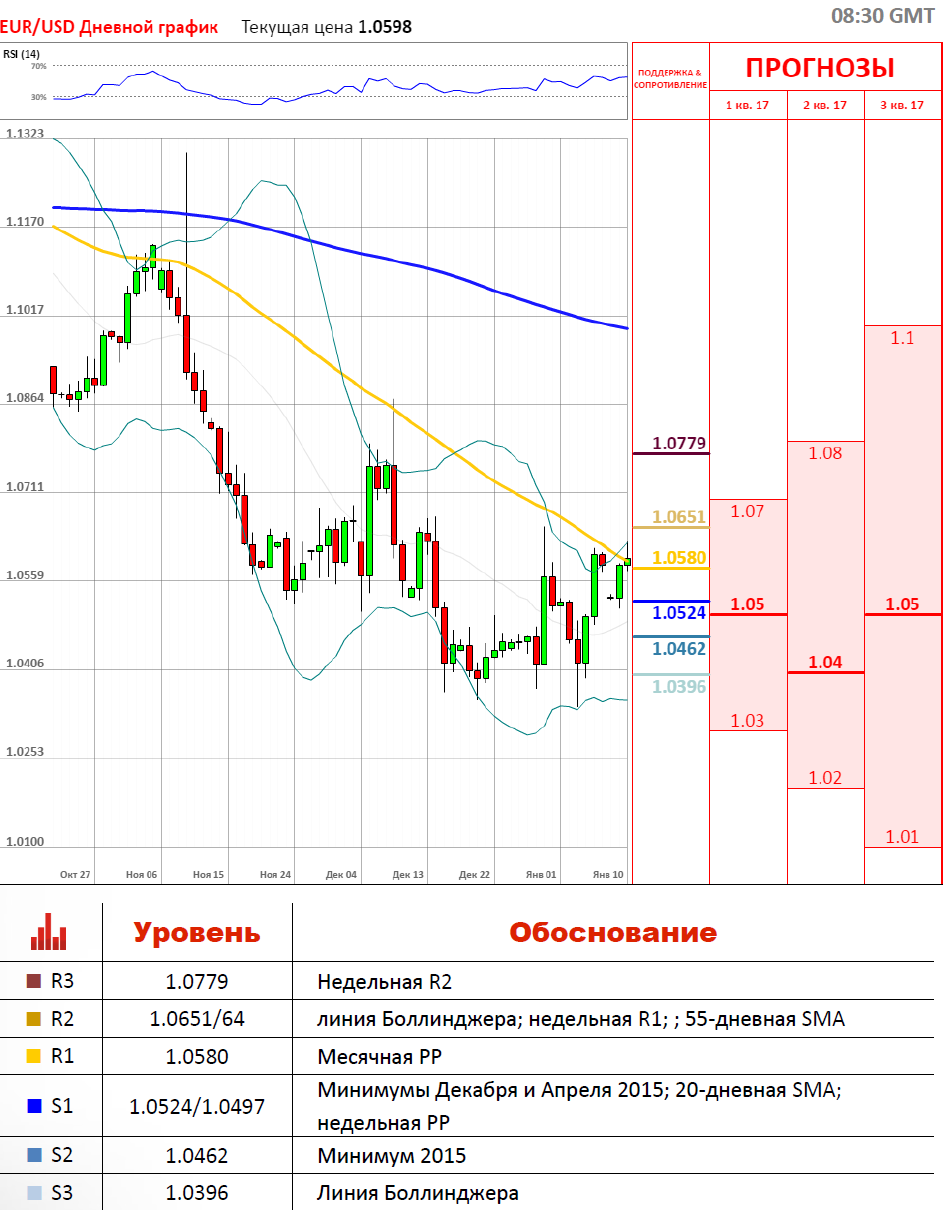This screenshot has height=1210, width=945.
Task: Click the yellow R1 square marker
Action: (x=35, y=1056)
